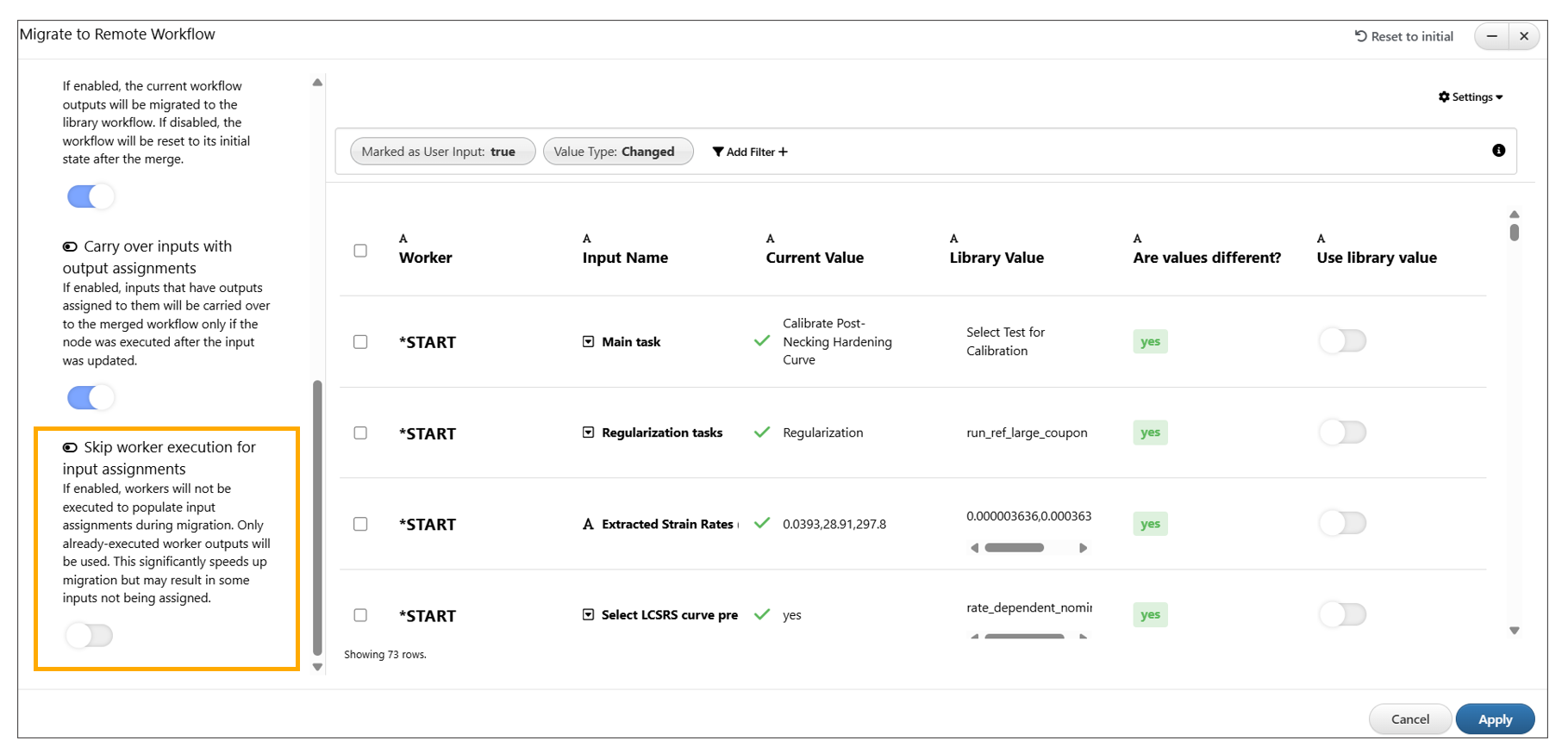
Task: Open Add Filter menu
Action: pos(750,152)
